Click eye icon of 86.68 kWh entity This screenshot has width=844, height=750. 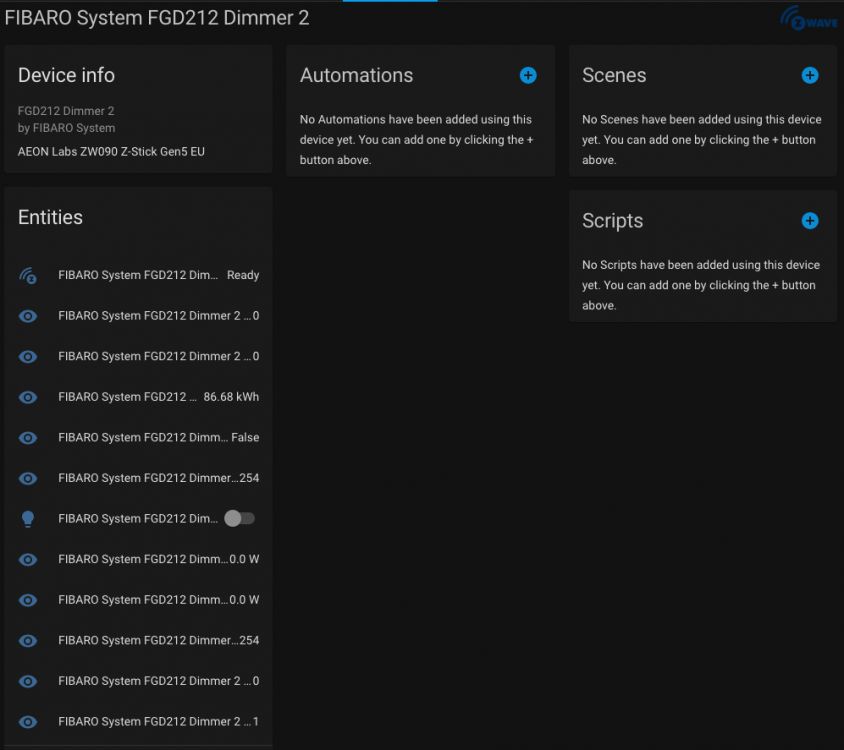[28, 397]
